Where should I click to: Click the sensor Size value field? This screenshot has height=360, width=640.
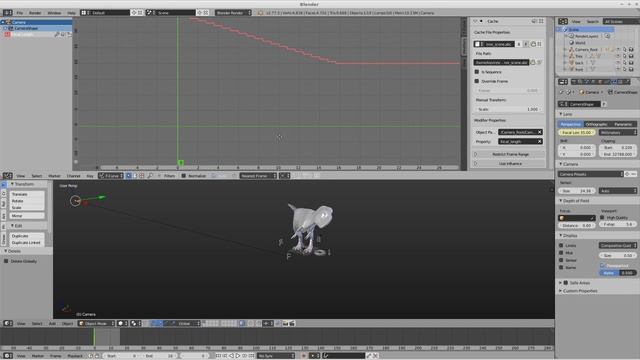coord(577,191)
